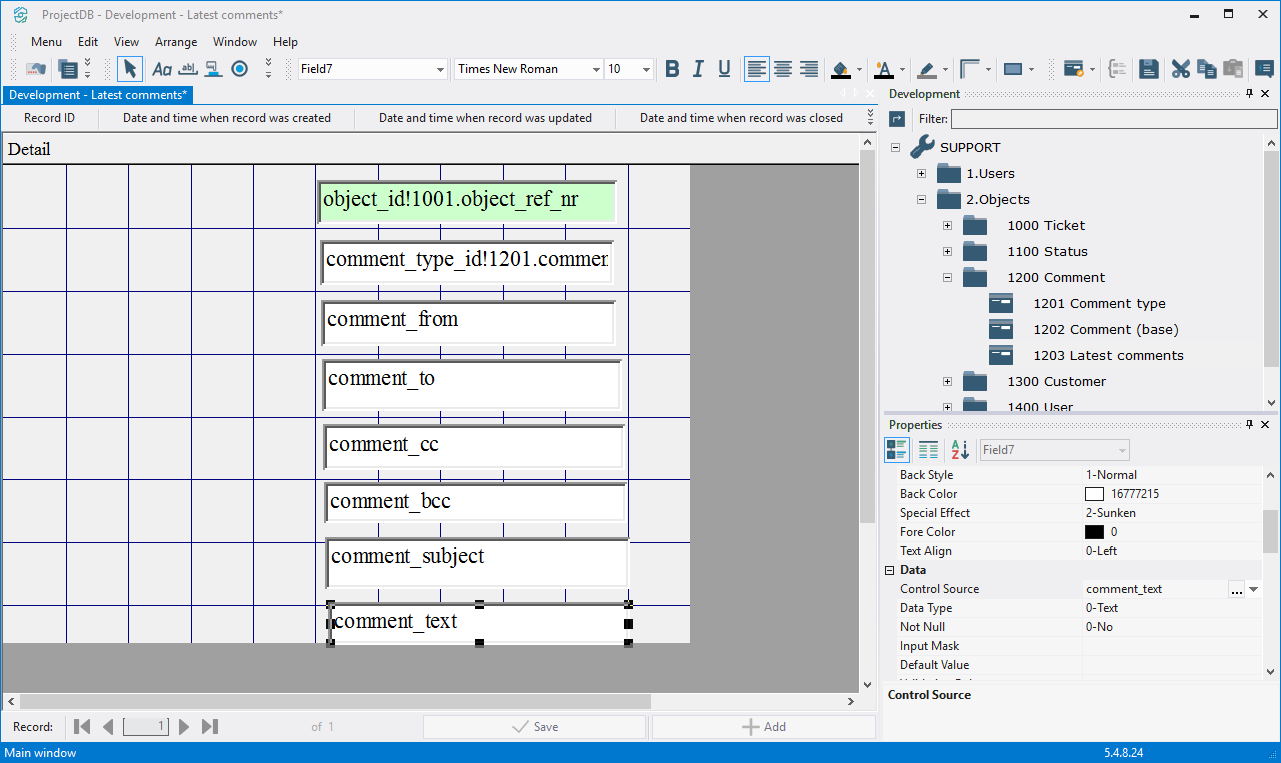Toggle bold formatting
This screenshot has width=1281, height=763.
(x=672, y=69)
